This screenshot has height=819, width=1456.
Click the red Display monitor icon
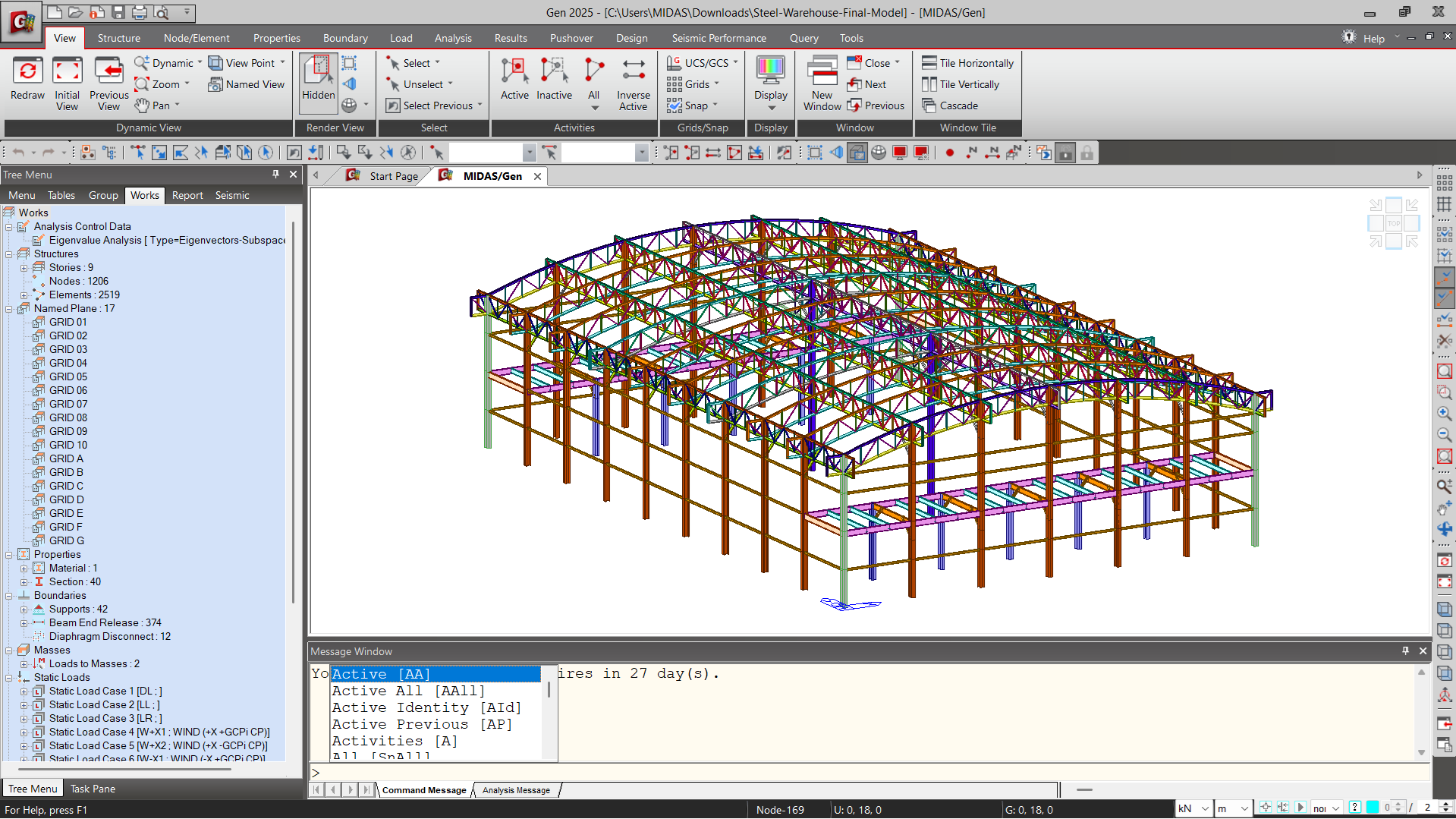tap(900, 153)
